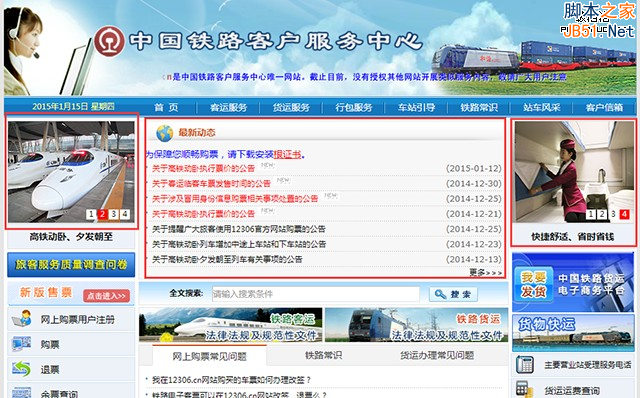Click the 铁路客运 法律法规及规范性文件 banner
Viewport: 640px width, 398px height.
[x=231, y=325]
